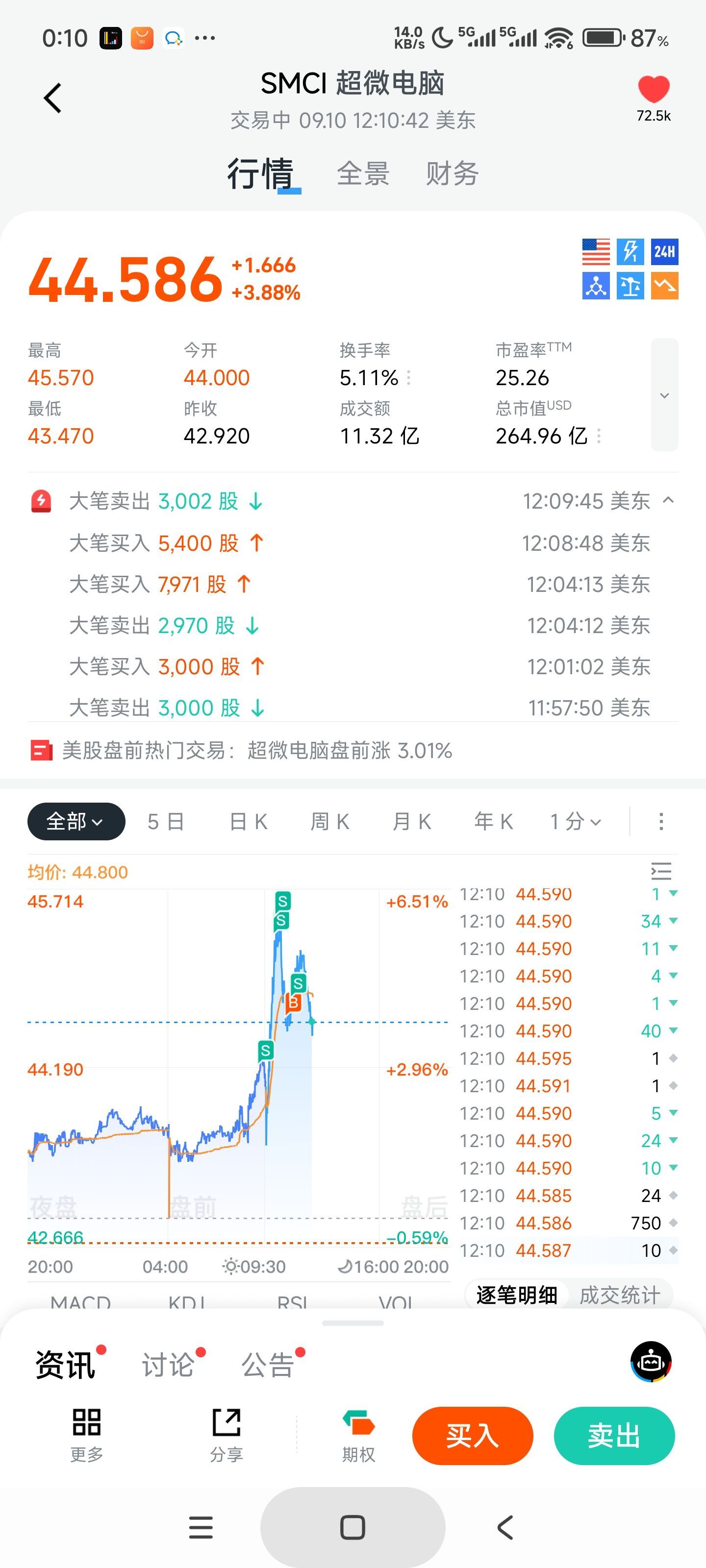Image resolution: width=706 pixels, height=1568 pixels.
Task: Tap the 总市值 info dots
Action: 599,436
